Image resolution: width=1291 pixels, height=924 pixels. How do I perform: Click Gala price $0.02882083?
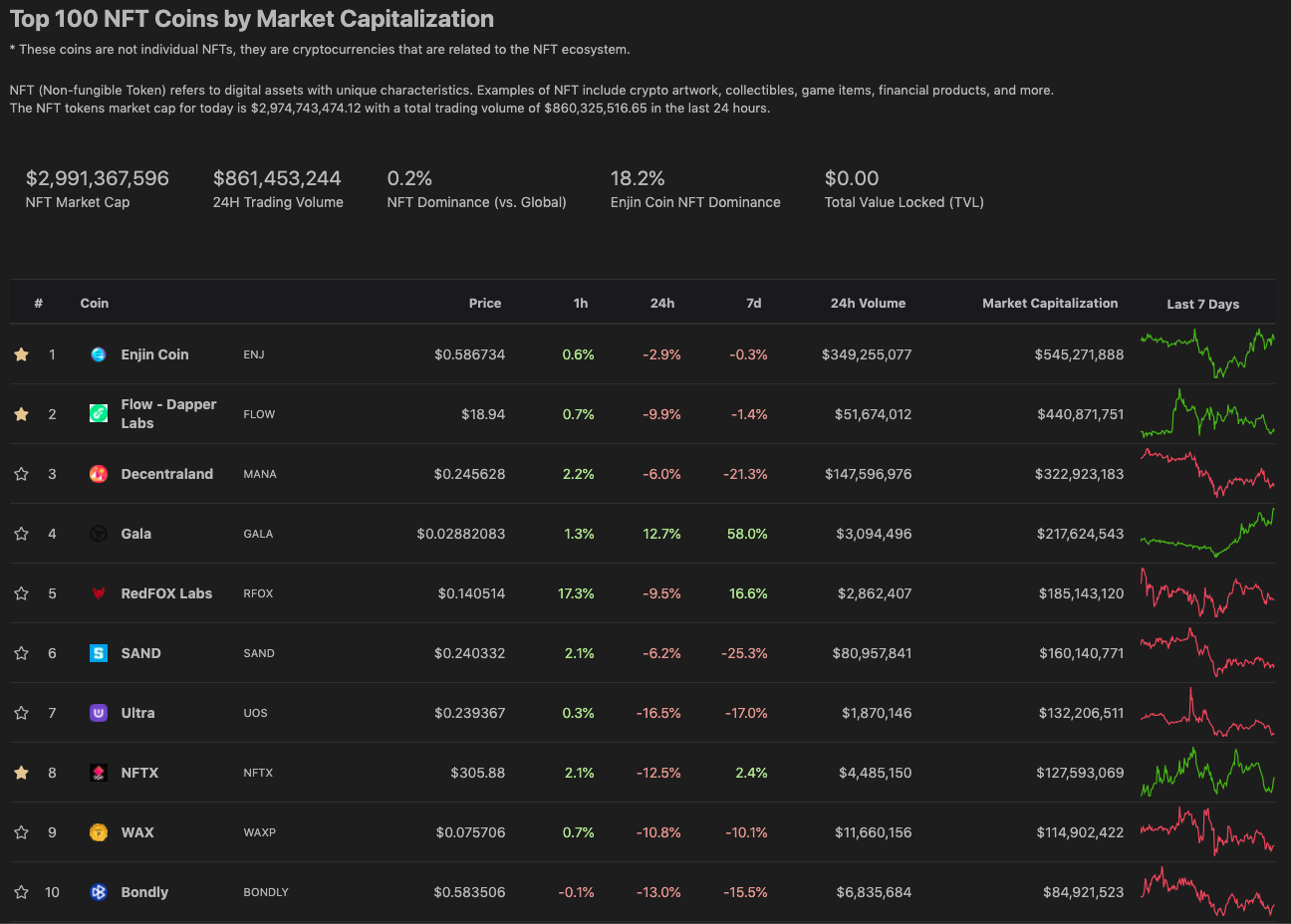click(461, 534)
